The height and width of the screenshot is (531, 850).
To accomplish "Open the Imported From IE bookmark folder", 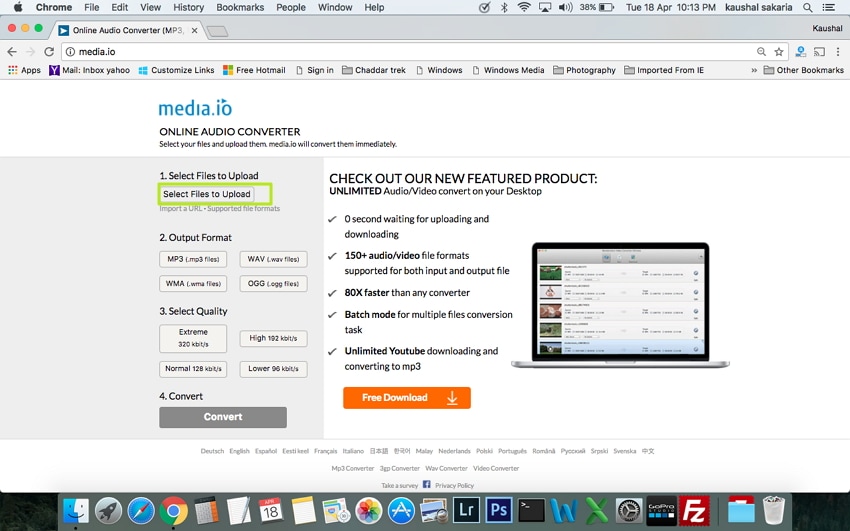I will coord(664,70).
